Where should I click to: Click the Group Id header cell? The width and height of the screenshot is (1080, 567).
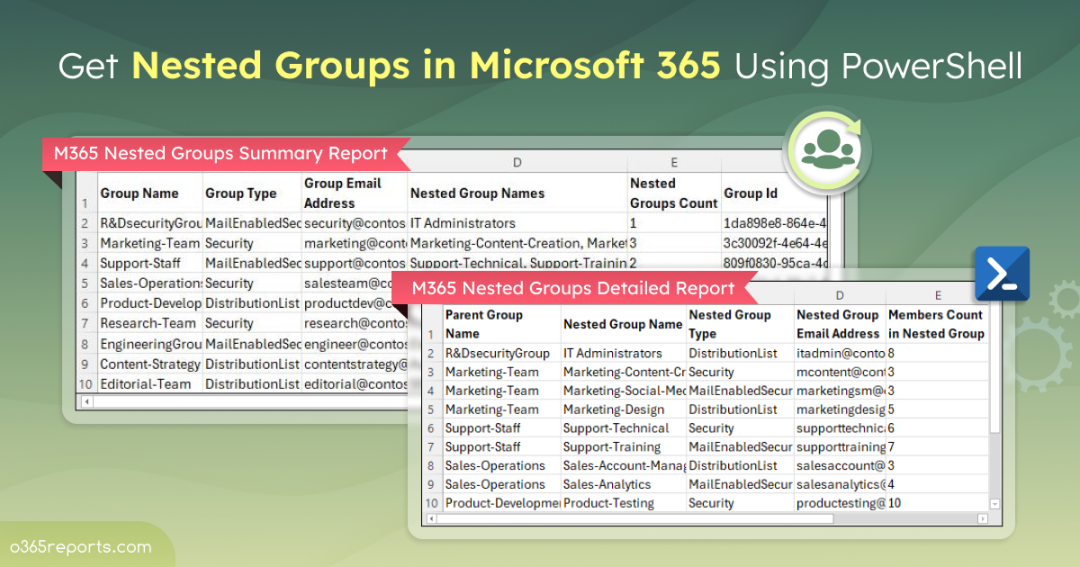750,193
